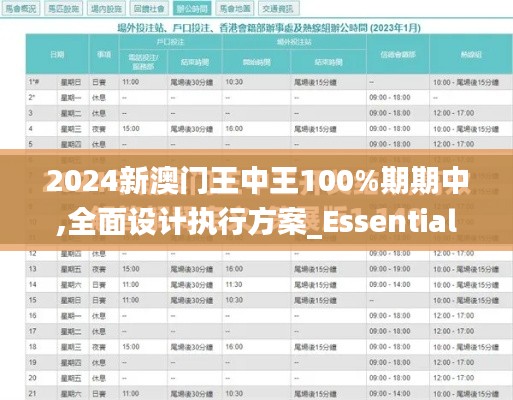The height and width of the screenshot is (400, 513).
Task: Open the 馬會地圖 tab
Action: coord(235,9)
